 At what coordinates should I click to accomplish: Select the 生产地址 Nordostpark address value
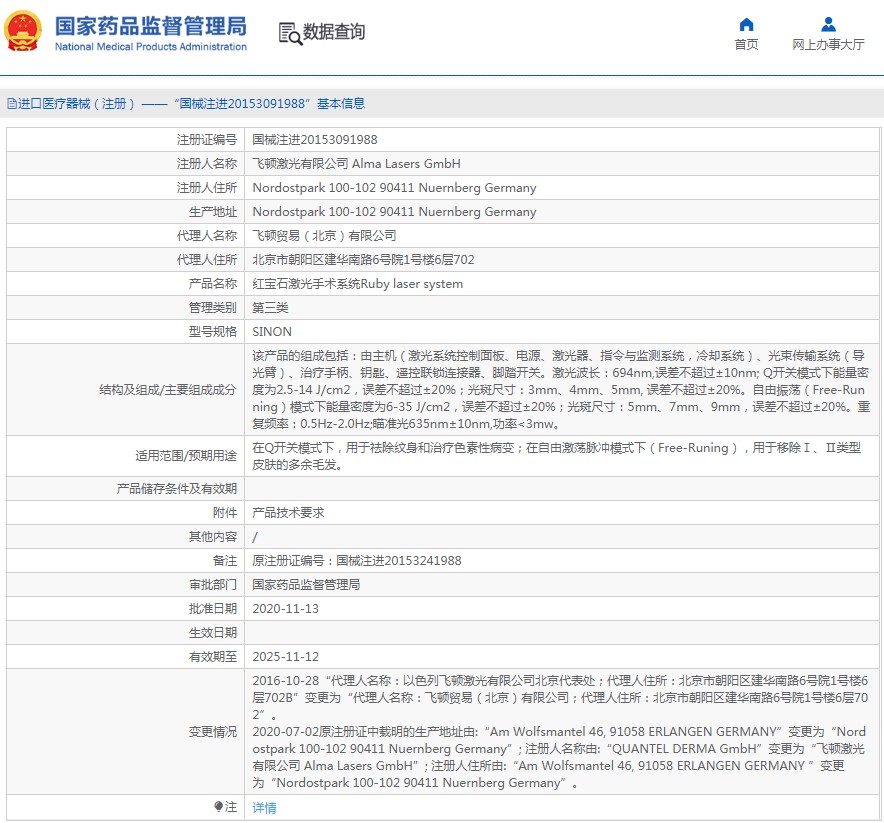pyautogui.click(x=394, y=212)
